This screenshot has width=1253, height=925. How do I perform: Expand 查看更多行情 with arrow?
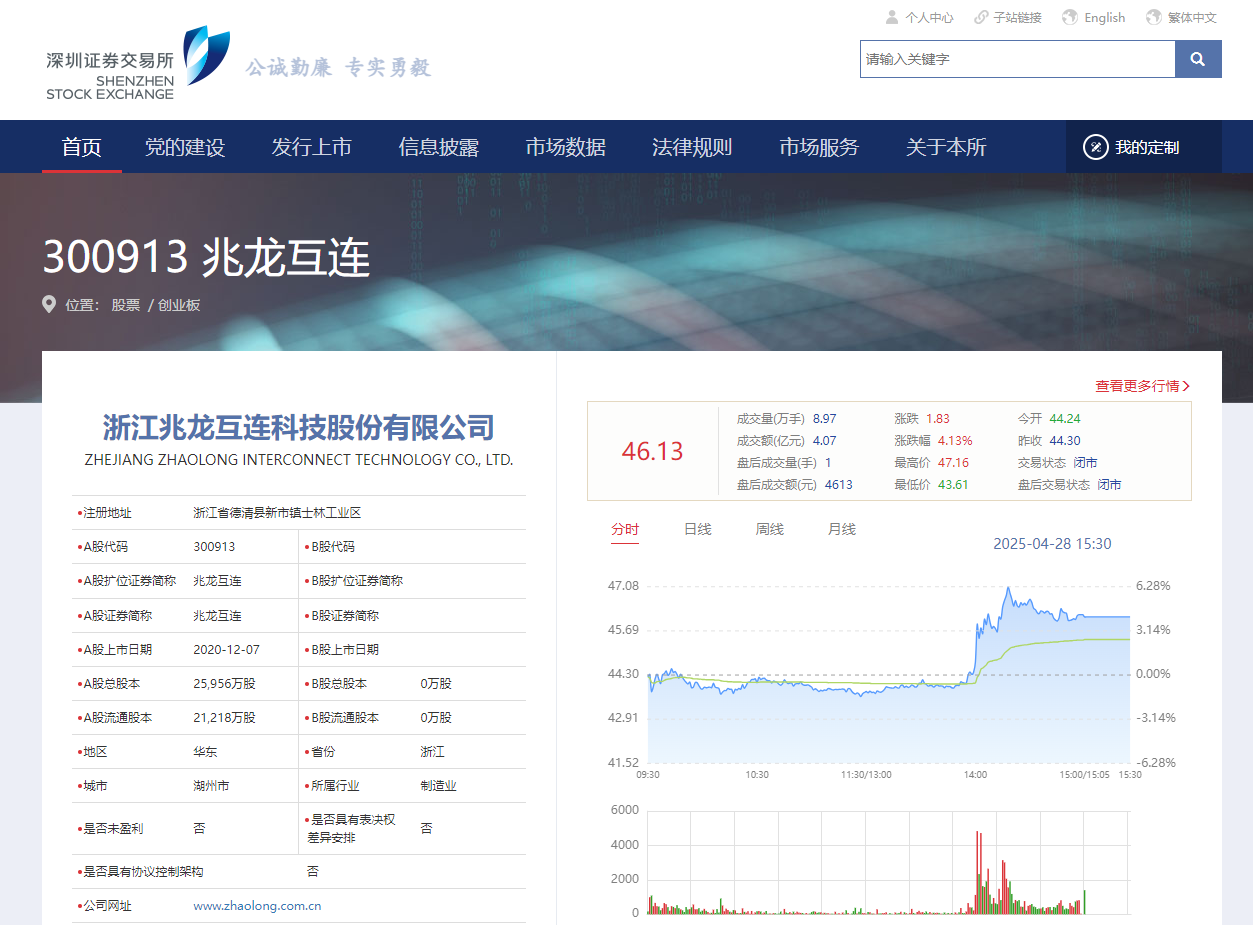tap(1142, 386)
